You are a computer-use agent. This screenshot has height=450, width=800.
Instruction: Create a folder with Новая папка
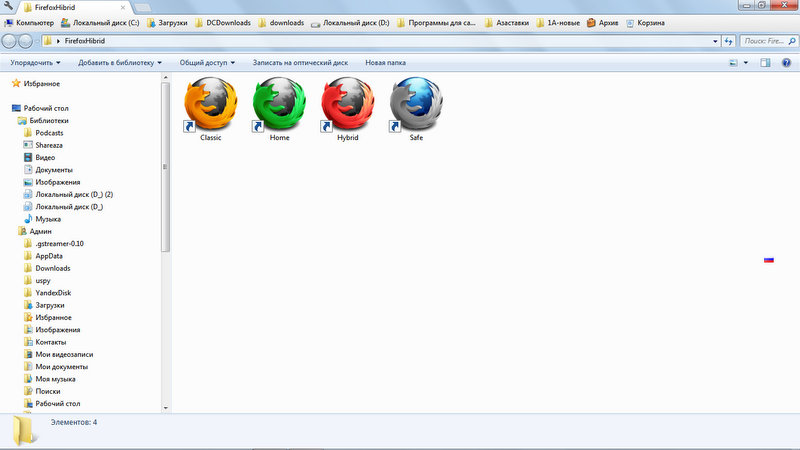click(x=385, y=63)
